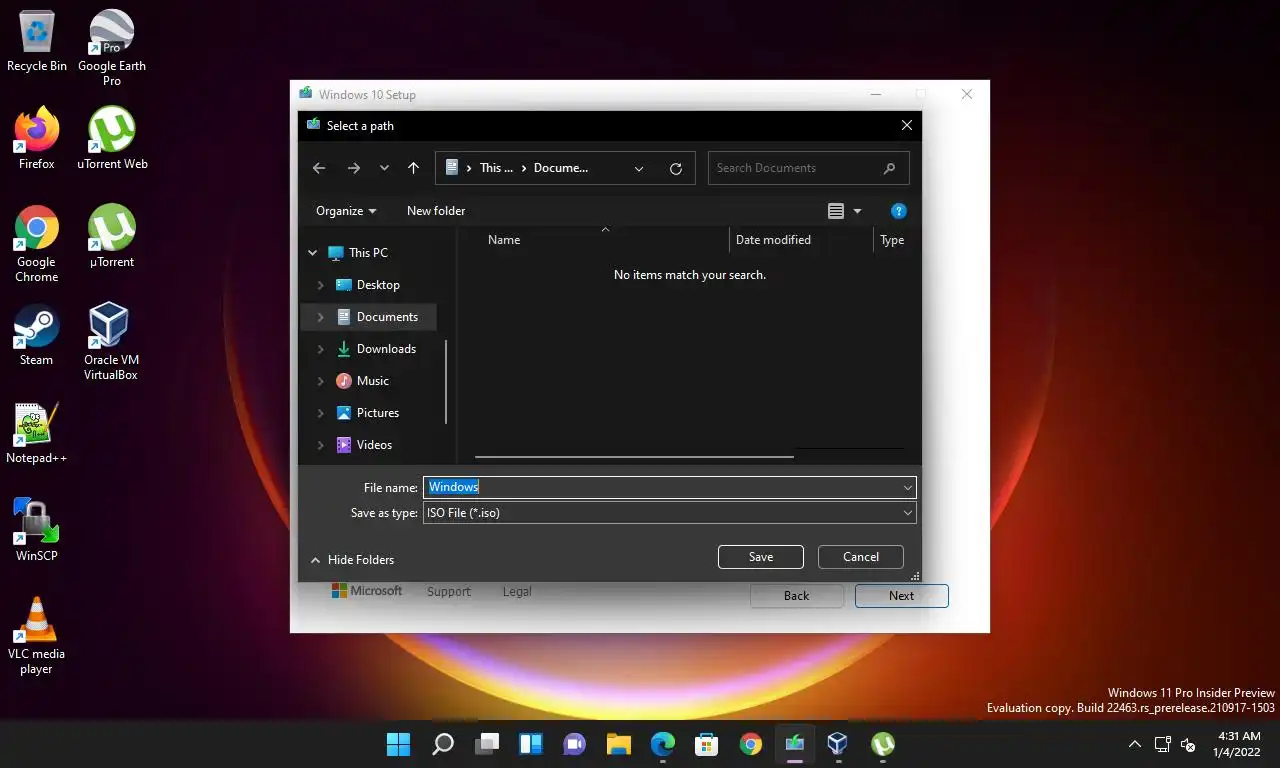Expand the Downloads tree node
Image resolution: width=1280 pixels, height=768 pixels.
tap(320, 349)
